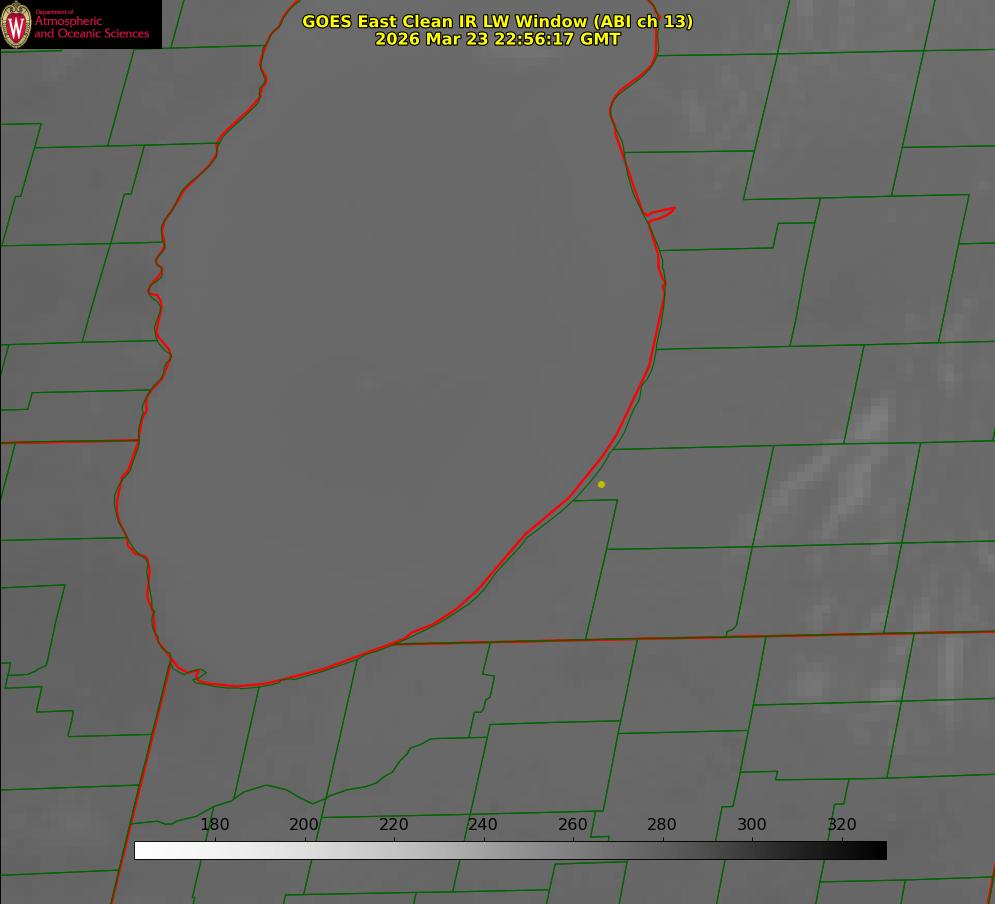The image size is (995, 904).
Task: Click the colorbar label '260'
Action: point(572,824)
